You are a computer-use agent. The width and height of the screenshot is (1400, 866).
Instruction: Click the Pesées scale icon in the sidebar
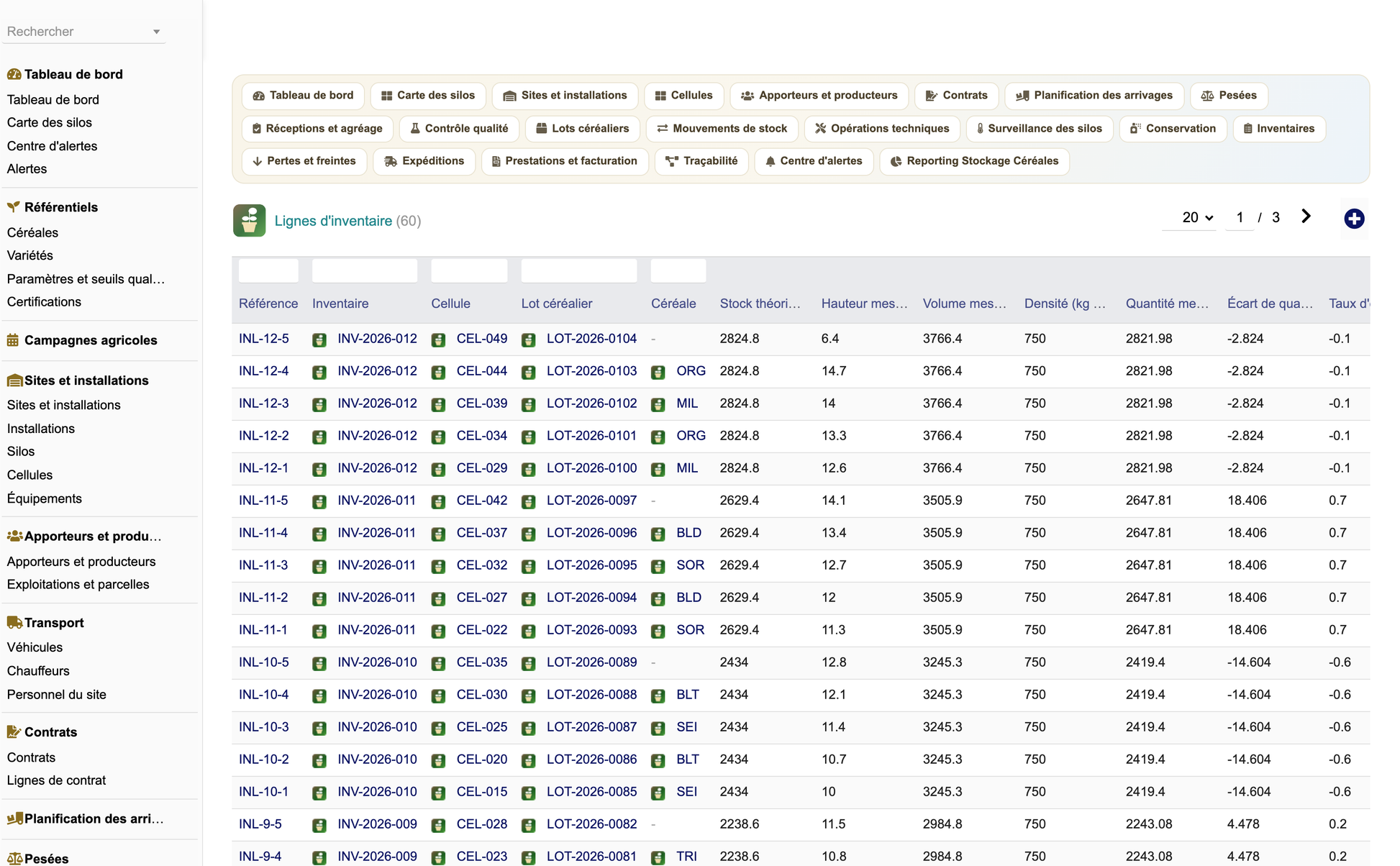[x=14, y=859]
